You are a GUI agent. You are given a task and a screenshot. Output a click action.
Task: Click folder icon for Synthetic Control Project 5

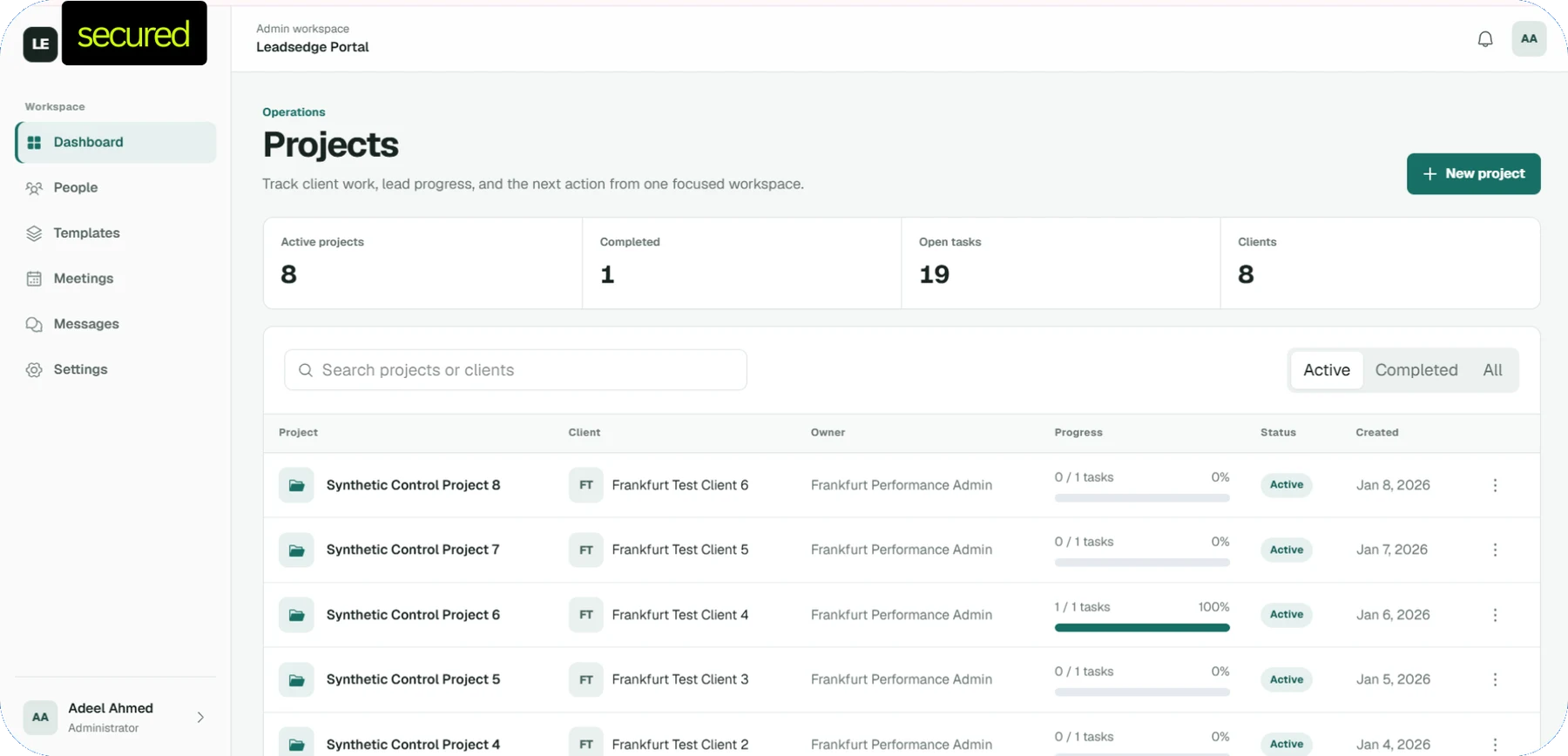point(296,679)
